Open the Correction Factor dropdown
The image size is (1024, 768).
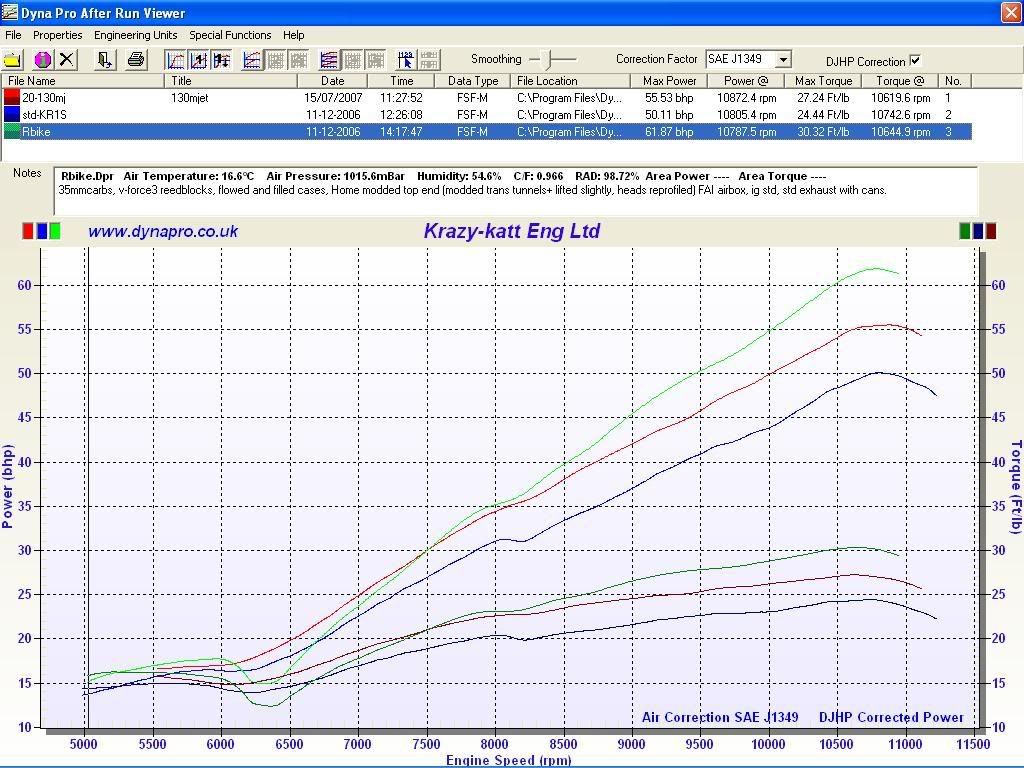pos(783,59)
